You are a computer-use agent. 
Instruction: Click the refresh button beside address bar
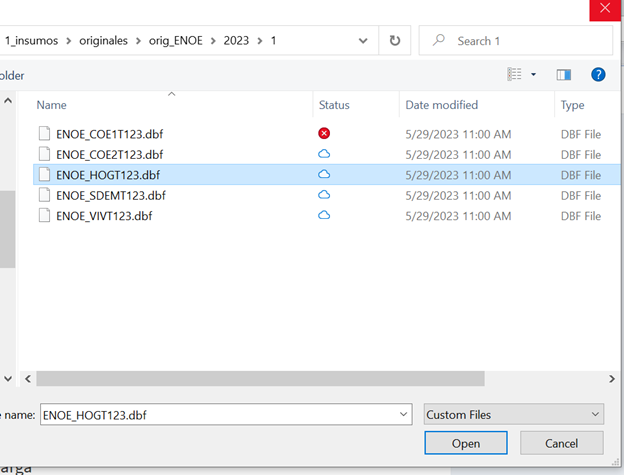[395, 41]
